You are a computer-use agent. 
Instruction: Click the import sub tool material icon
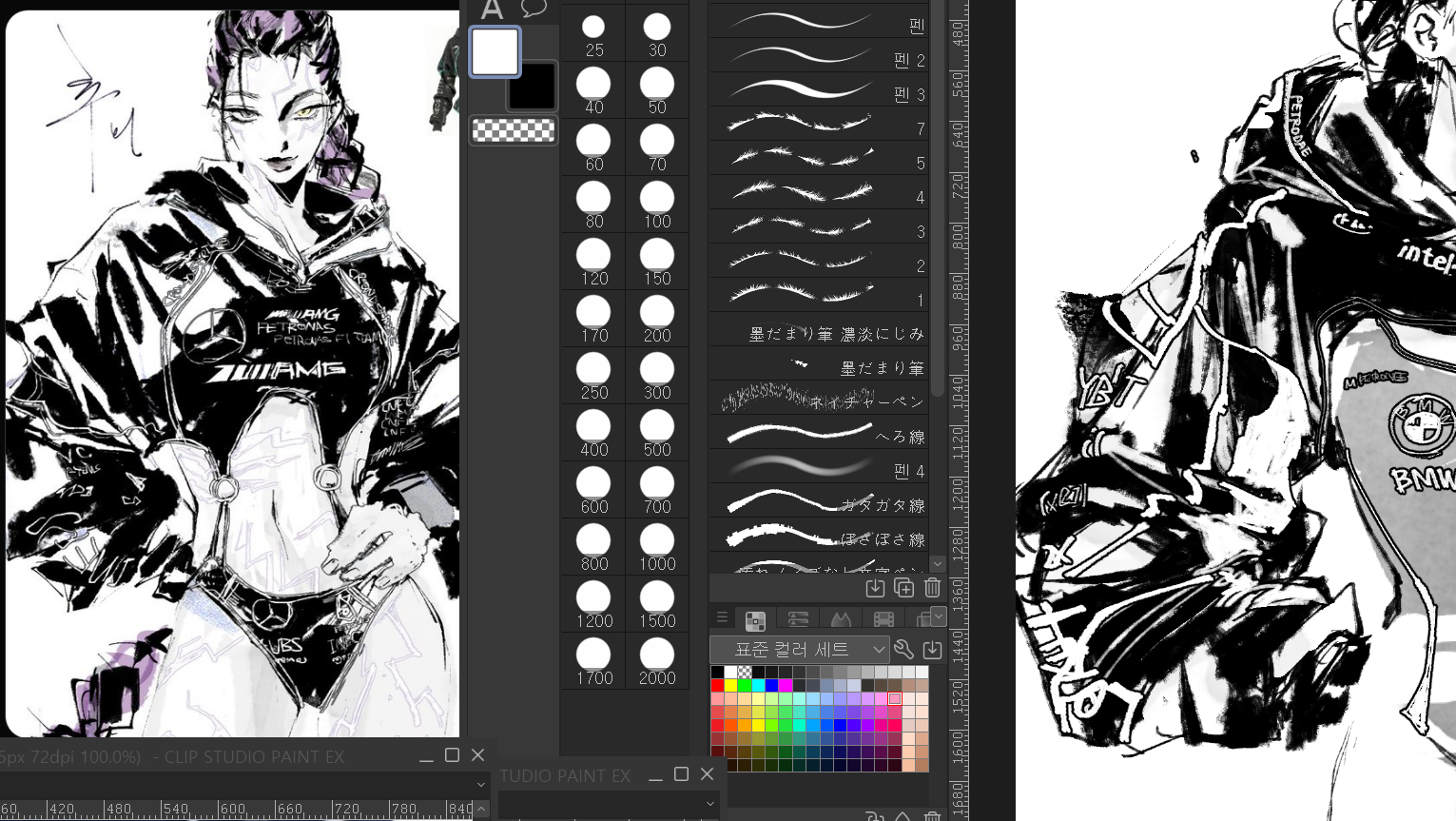(x=875, y=588)
